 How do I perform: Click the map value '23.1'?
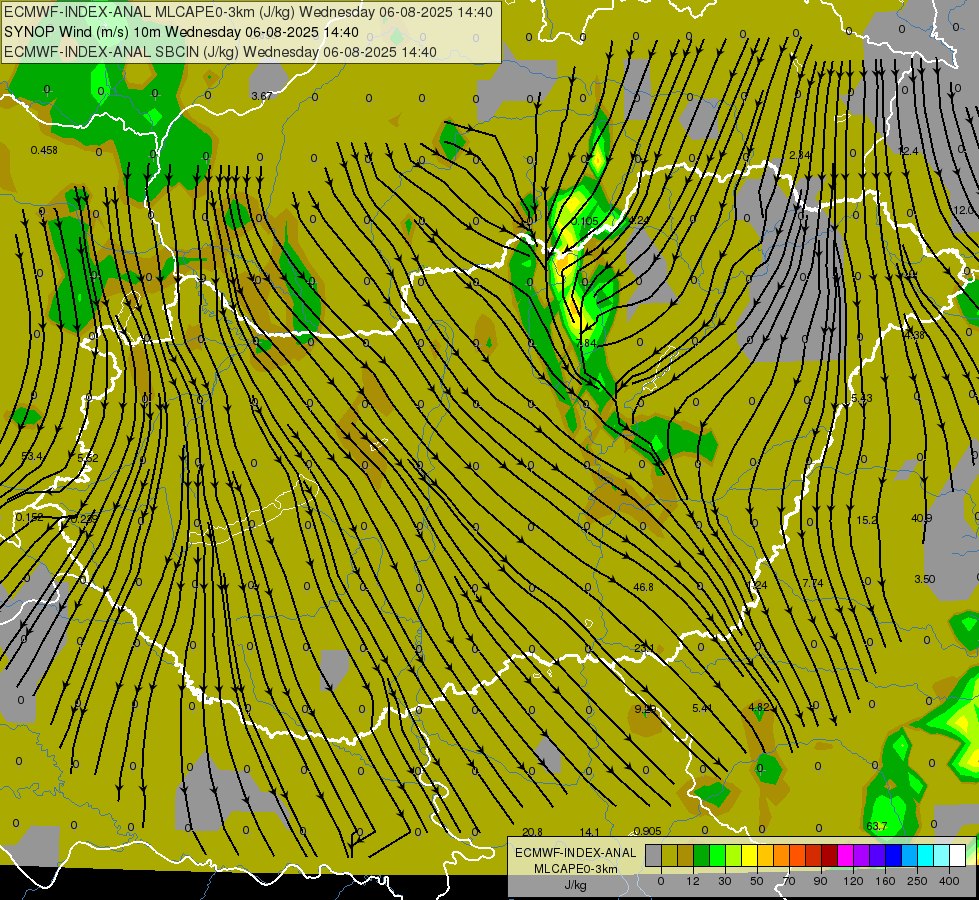click(x=644, y=648)
